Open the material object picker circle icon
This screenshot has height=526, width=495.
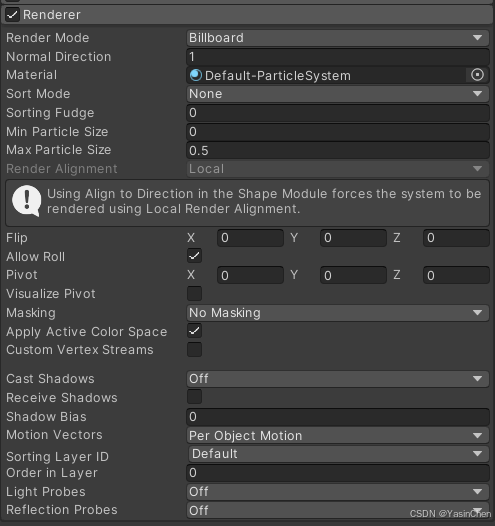pyautogui.click(x=477, y=75)
